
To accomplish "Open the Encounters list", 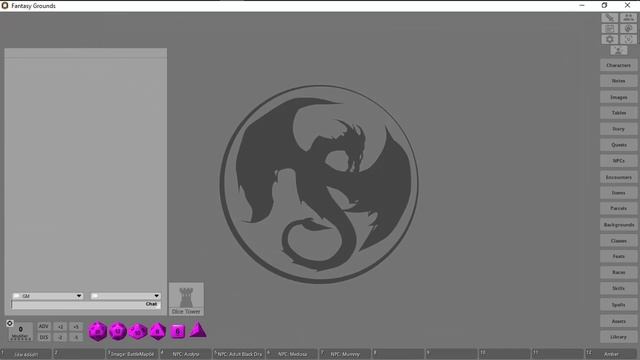I will tap(618, 177).
